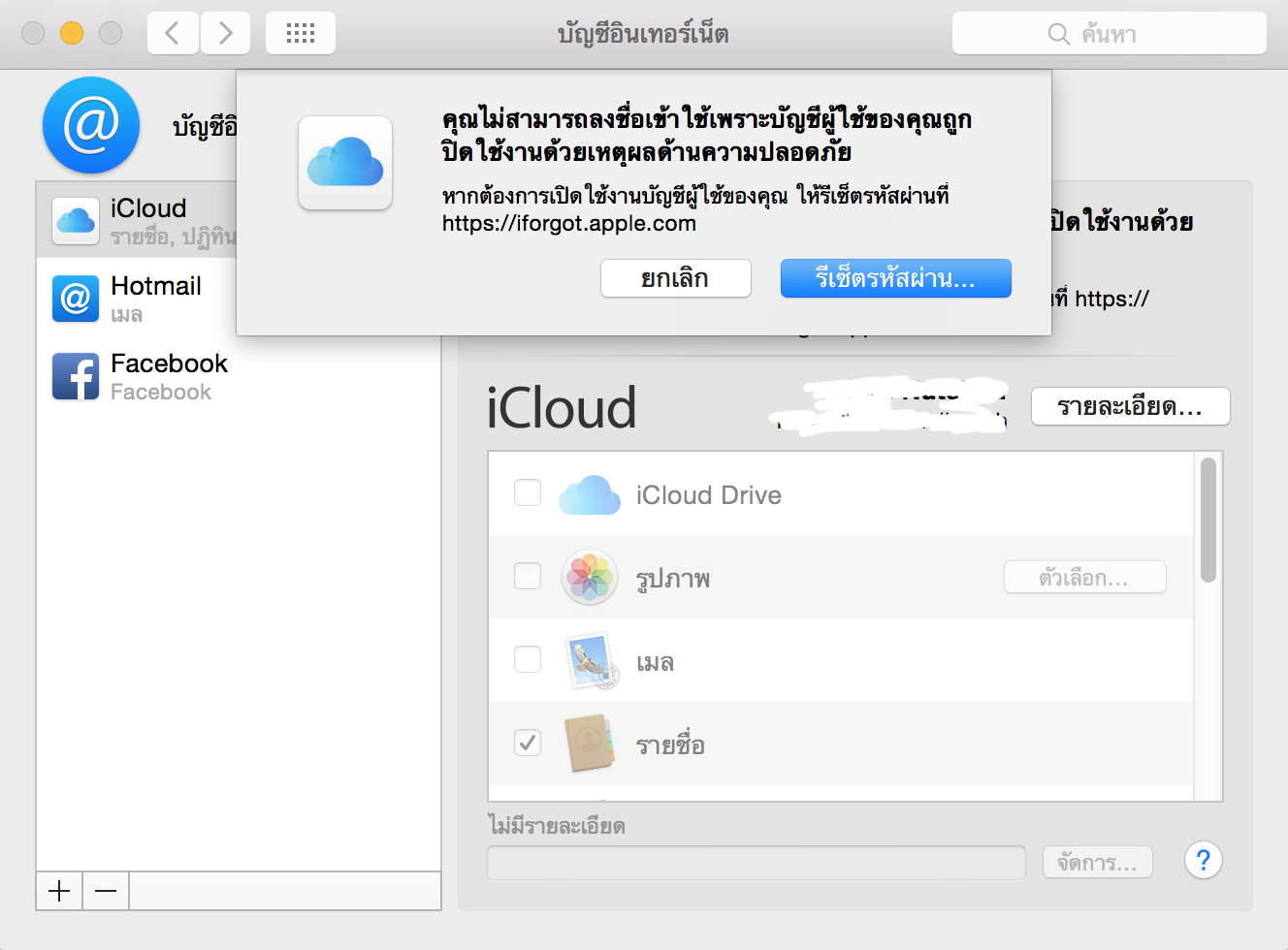The height and width of the screenshot is (950, 1288).
Task: Go forward with the right chevron toolbar button
Action: tap(225, 33)
